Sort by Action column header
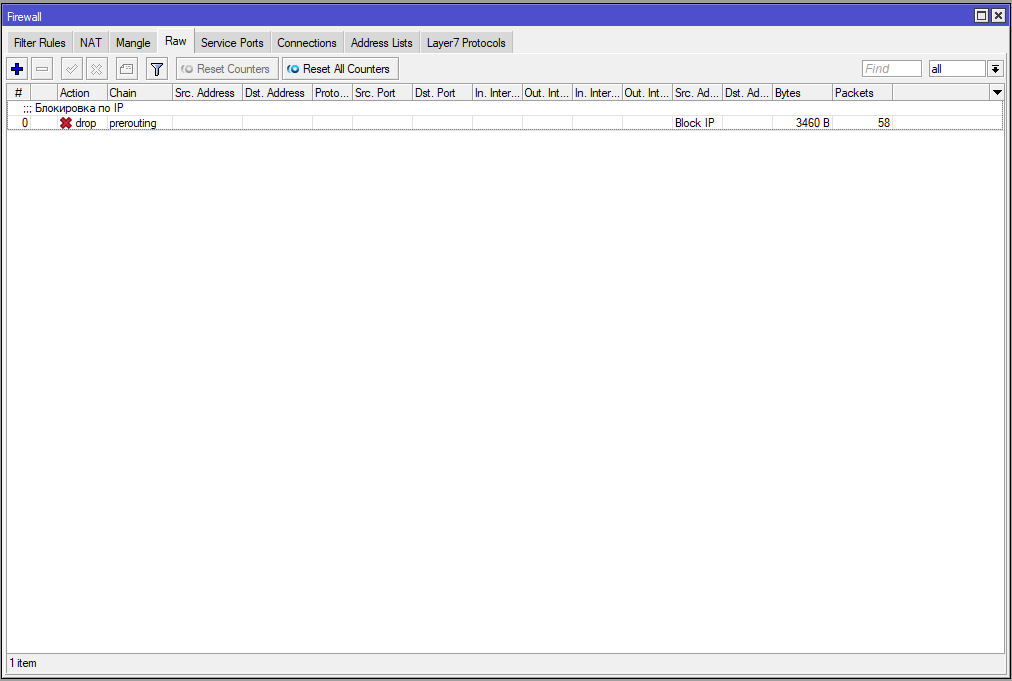The width and height of the screenshot is (1012, 681). coord(82,93)
